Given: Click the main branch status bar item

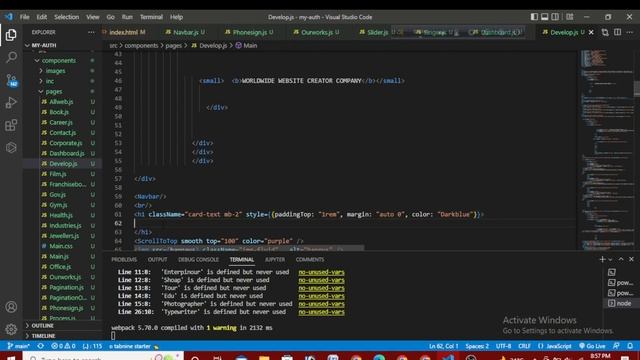Looking at the screenshot, I should pos(19,346).
